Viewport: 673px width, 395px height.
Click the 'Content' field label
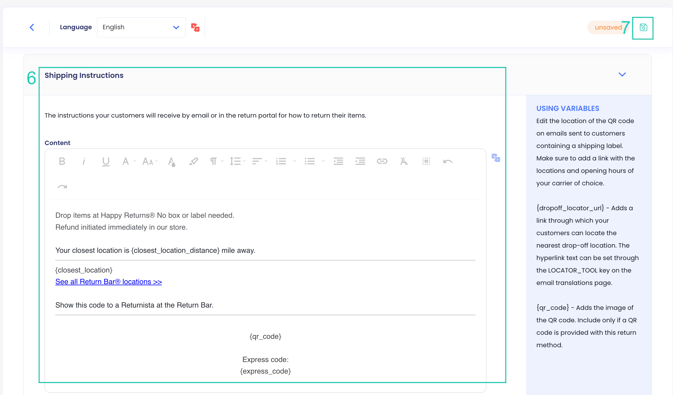pyautogui.click(x=58, y=143)
